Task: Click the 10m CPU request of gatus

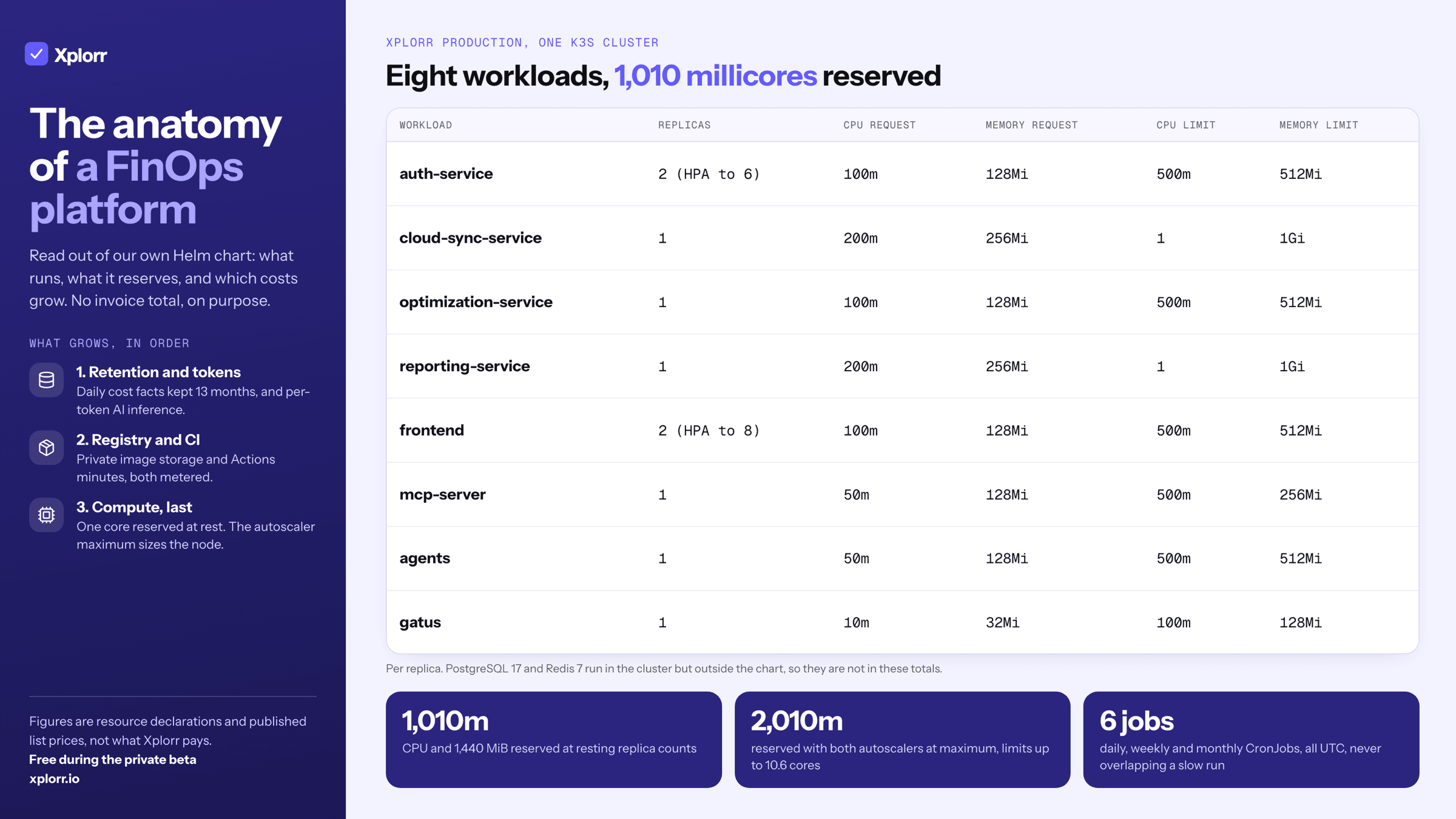Action: (856, 623)
